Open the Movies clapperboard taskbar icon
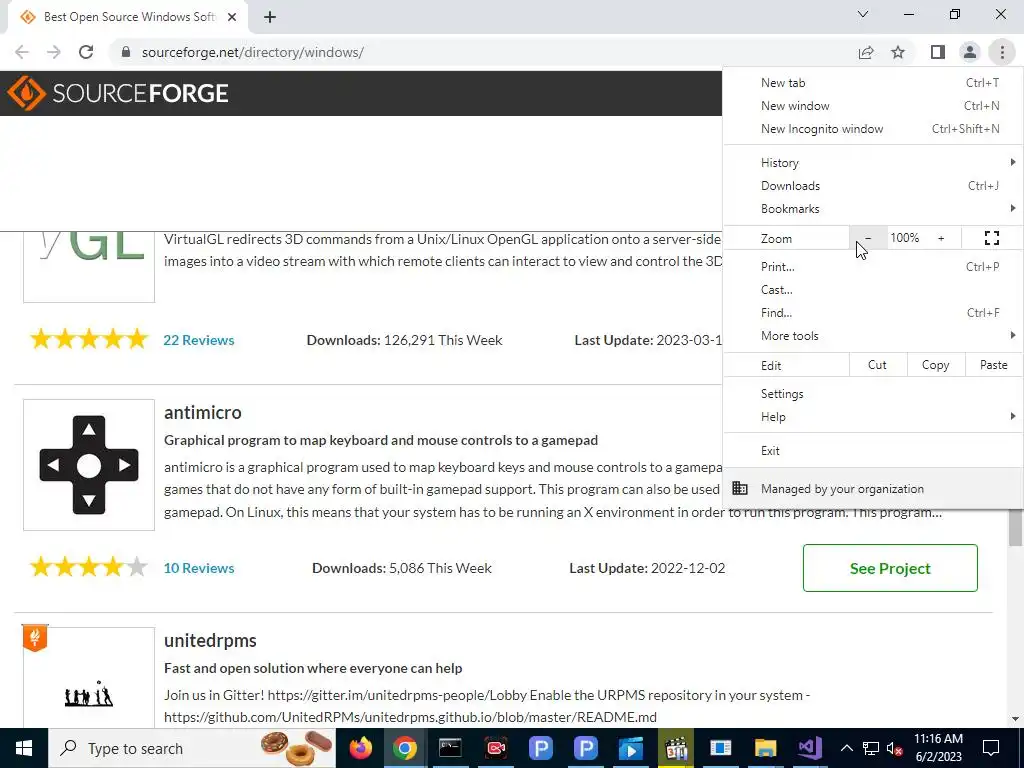Image resolution: width=1024 pixels, height=768 pixels. tap(676, 748)
